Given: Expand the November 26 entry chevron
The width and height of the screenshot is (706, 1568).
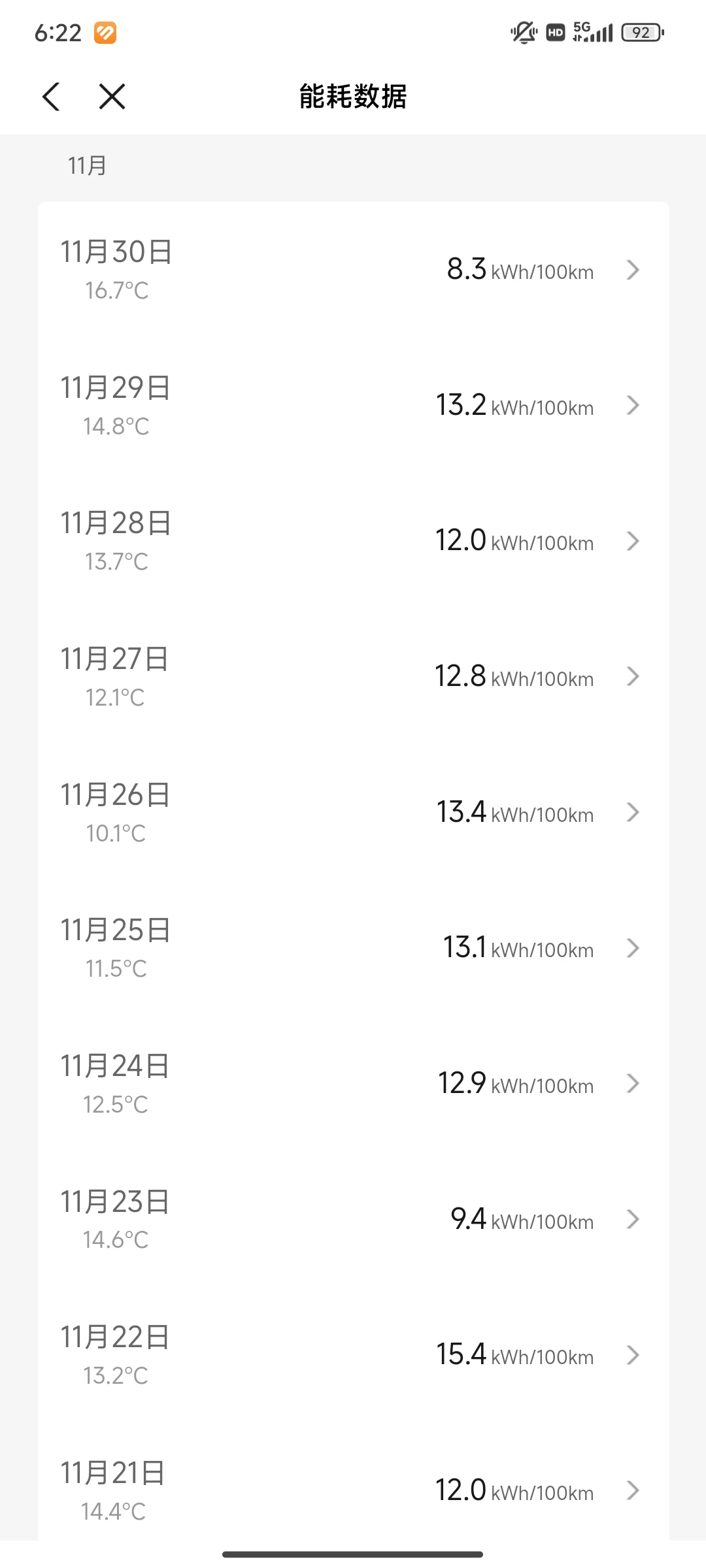Looking at the screenshot, I should (632, 812).
